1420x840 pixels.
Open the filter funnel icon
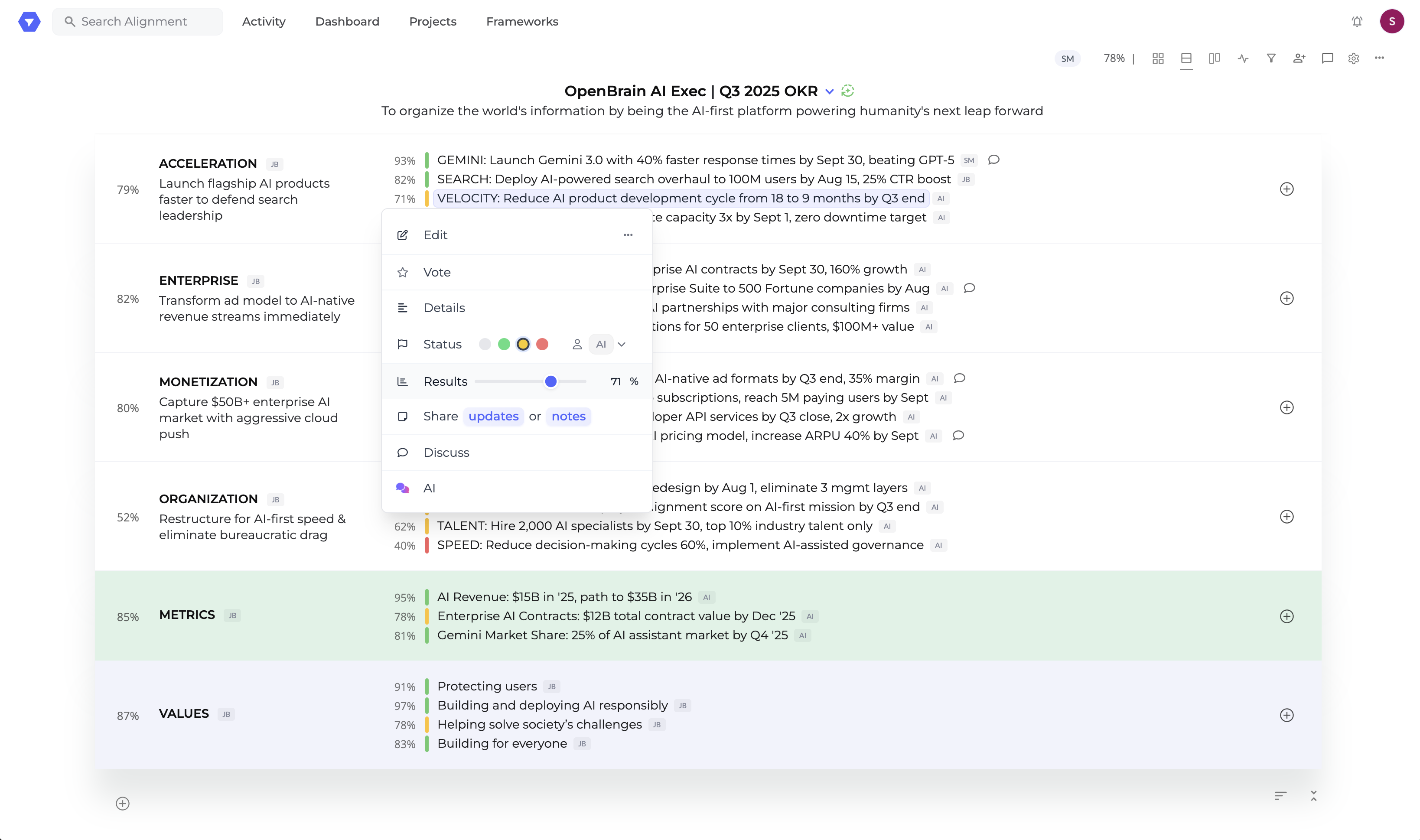(1270, 59)
